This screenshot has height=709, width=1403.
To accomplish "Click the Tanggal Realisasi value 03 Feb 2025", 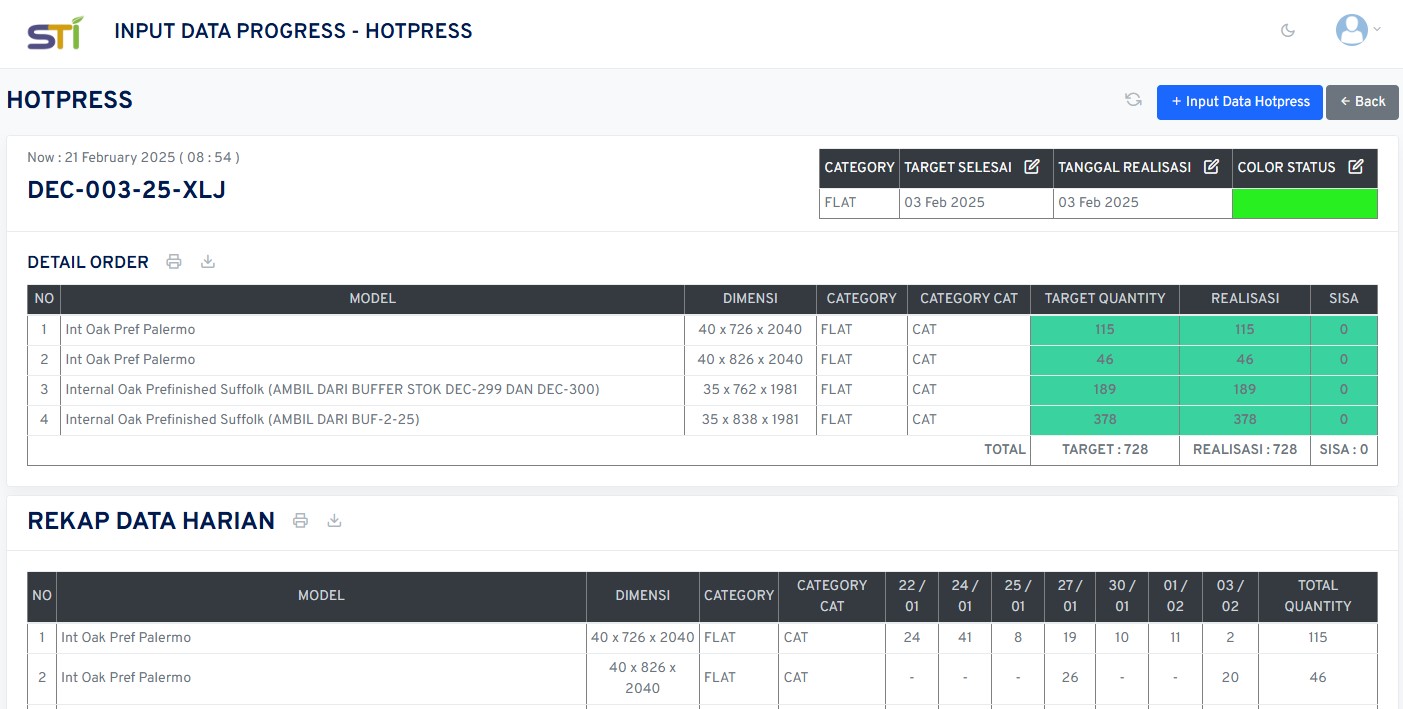I will 1098,202.
